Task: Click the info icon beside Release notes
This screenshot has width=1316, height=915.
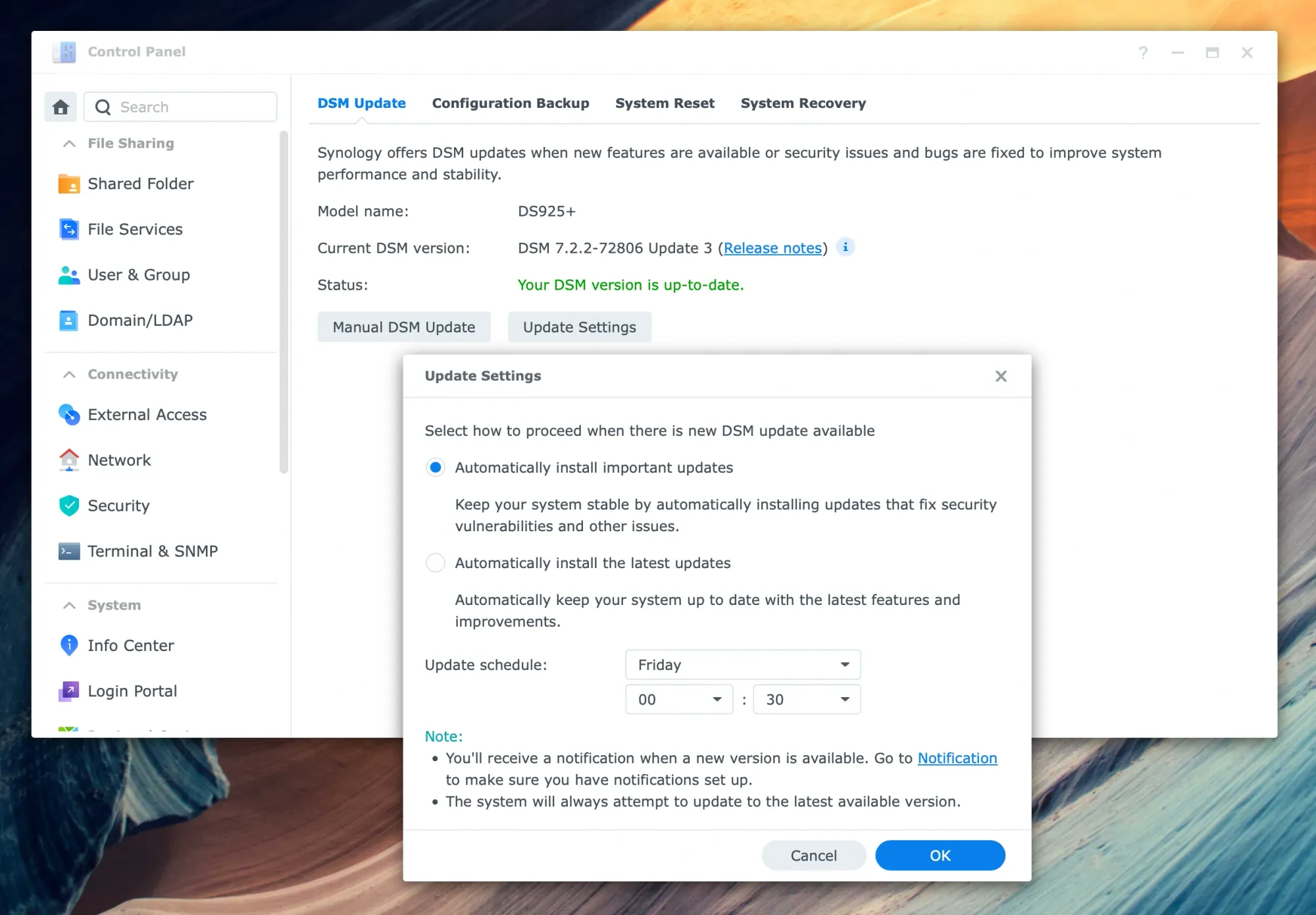Action: click(846, 248)
